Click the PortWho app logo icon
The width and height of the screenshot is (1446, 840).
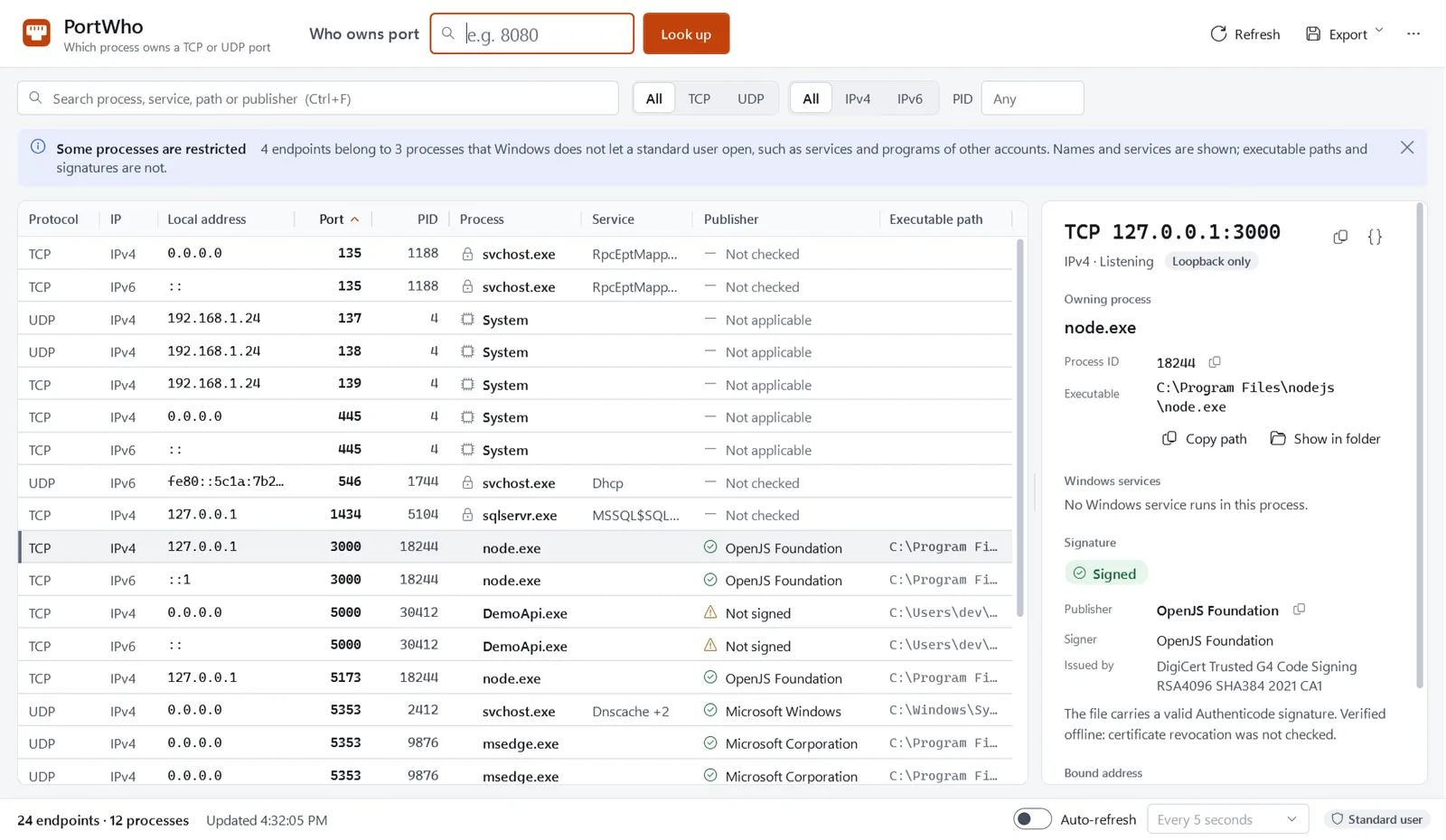(x=36, y=33)
